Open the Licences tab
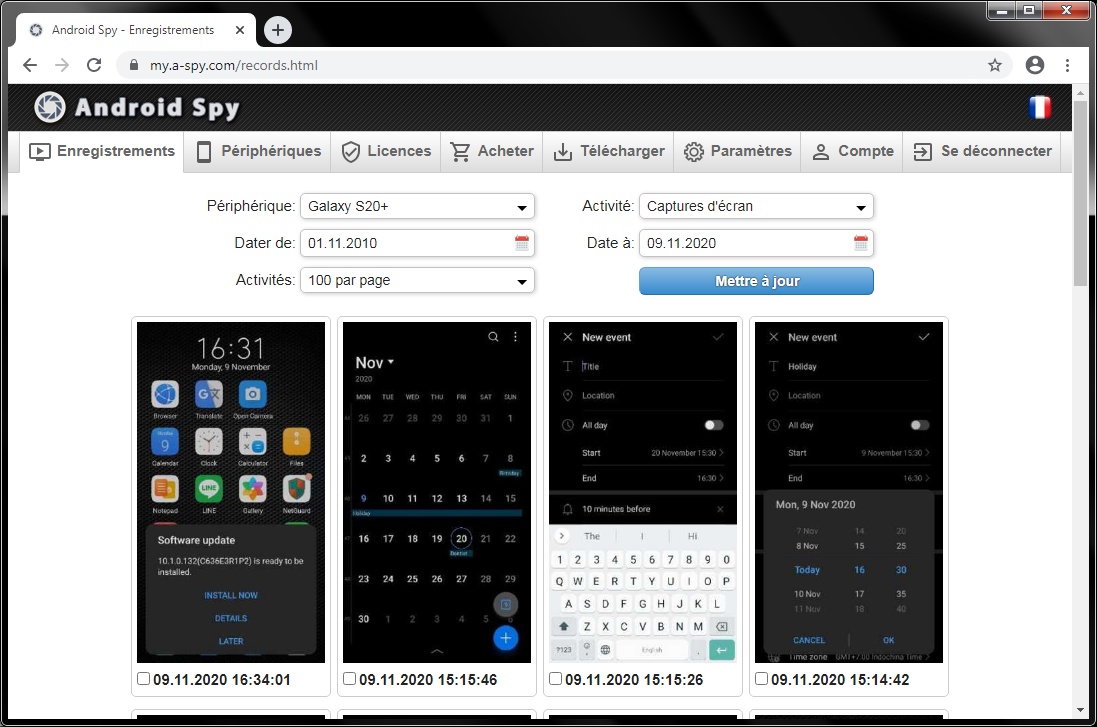 click(x=386, y=151)
